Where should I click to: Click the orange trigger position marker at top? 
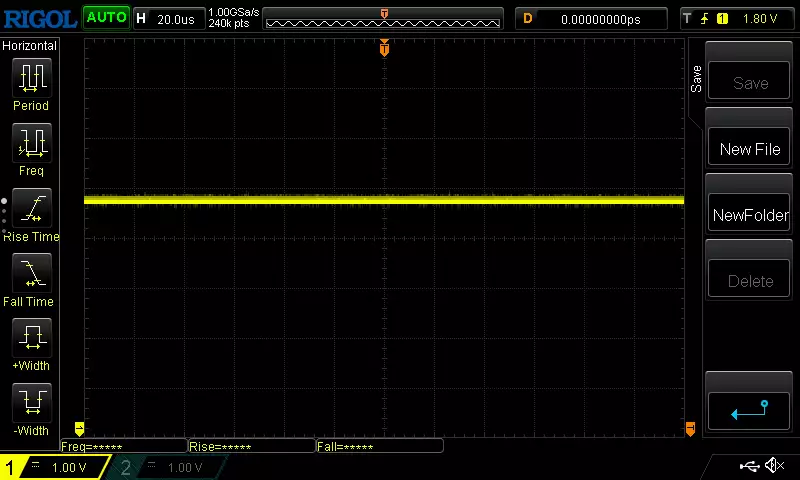coord(384,48)
